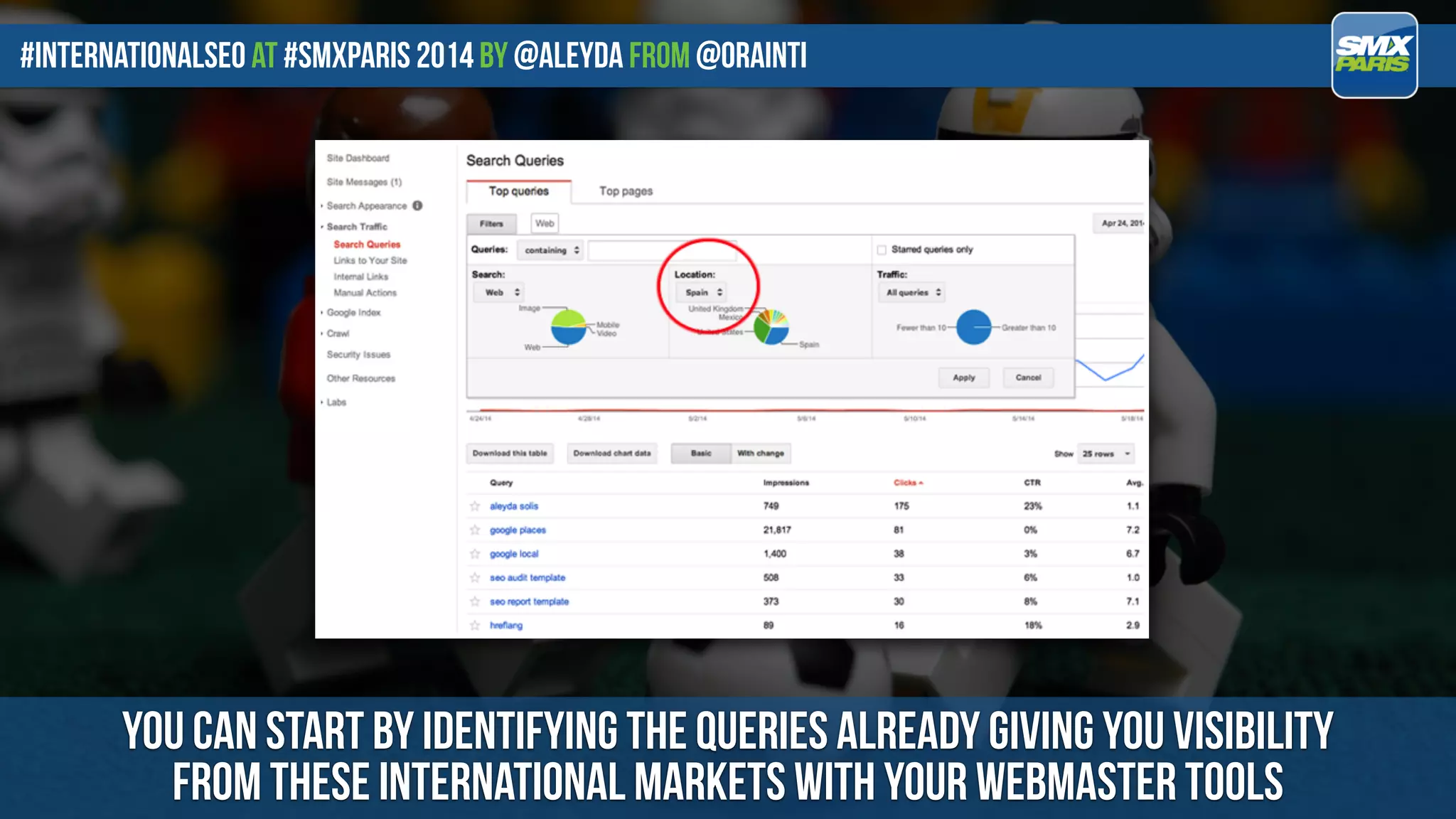
Task: Sort table by Impressions column
Action: pyautogui.click(x=786, y=483)
